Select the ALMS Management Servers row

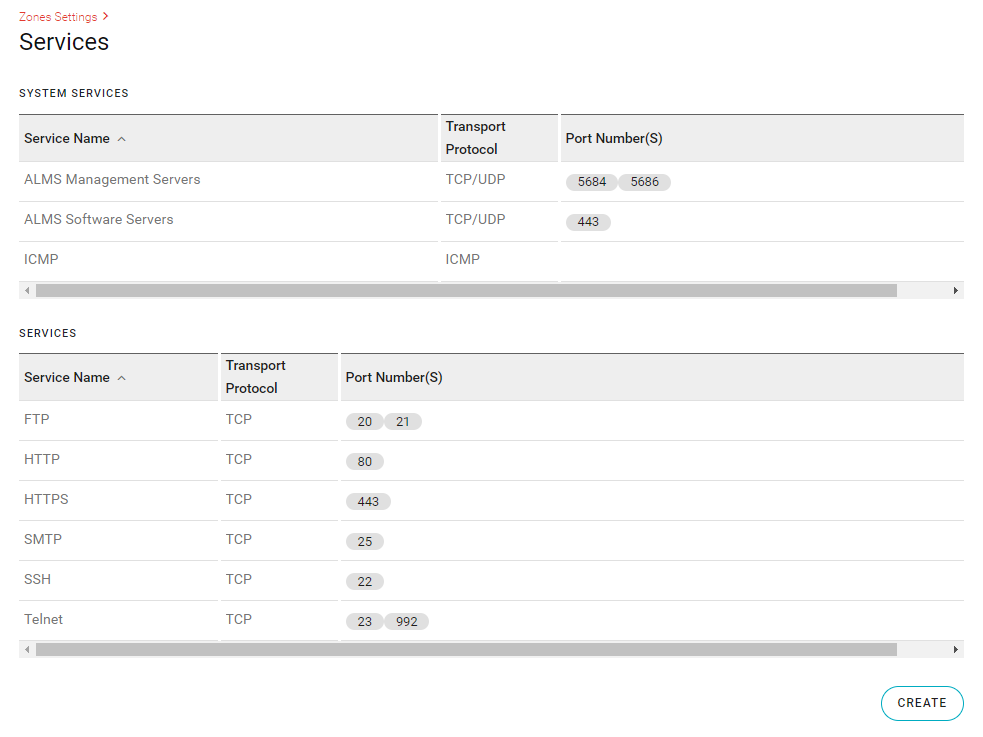point(491,182)
